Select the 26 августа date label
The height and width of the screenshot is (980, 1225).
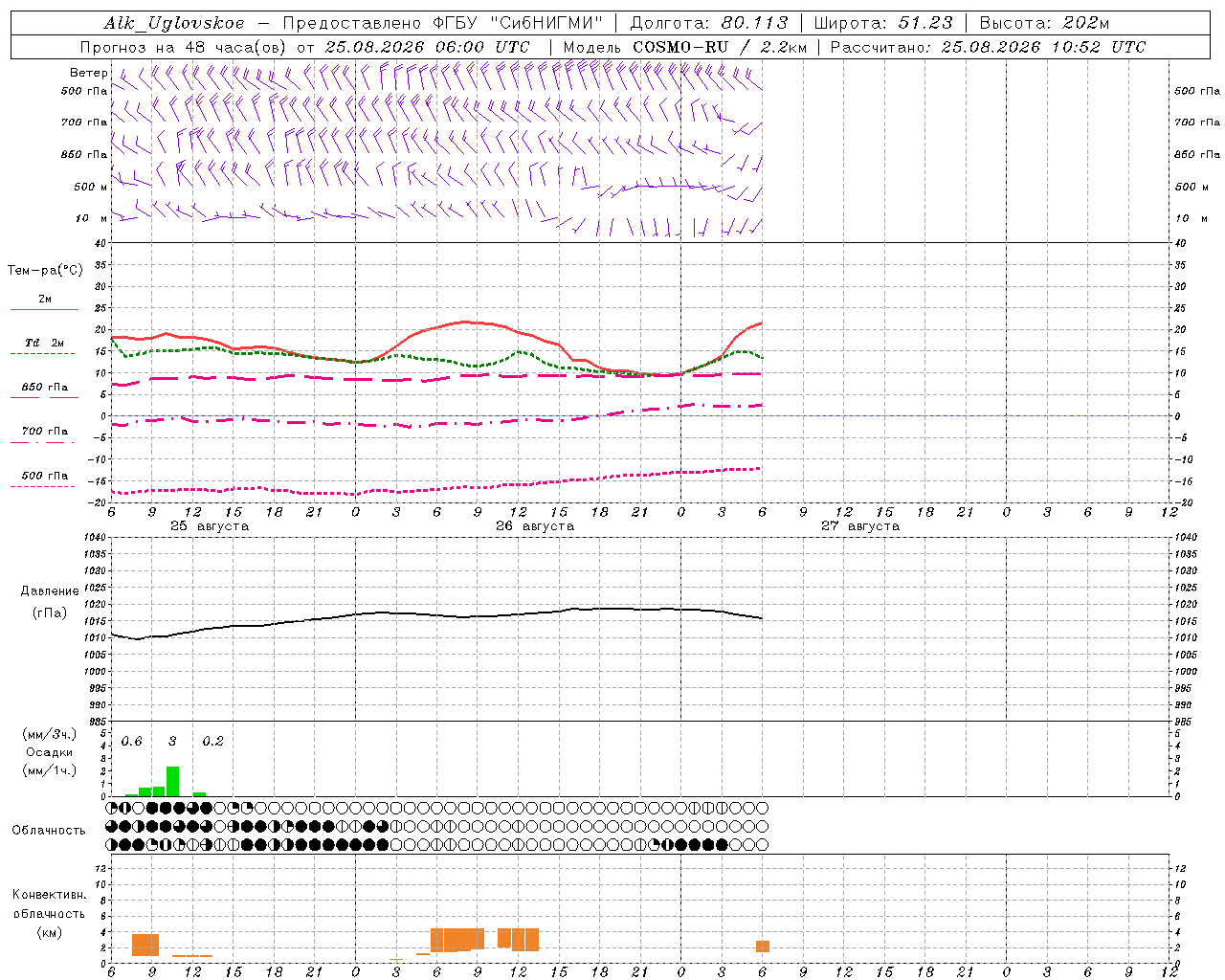[535, 526]
